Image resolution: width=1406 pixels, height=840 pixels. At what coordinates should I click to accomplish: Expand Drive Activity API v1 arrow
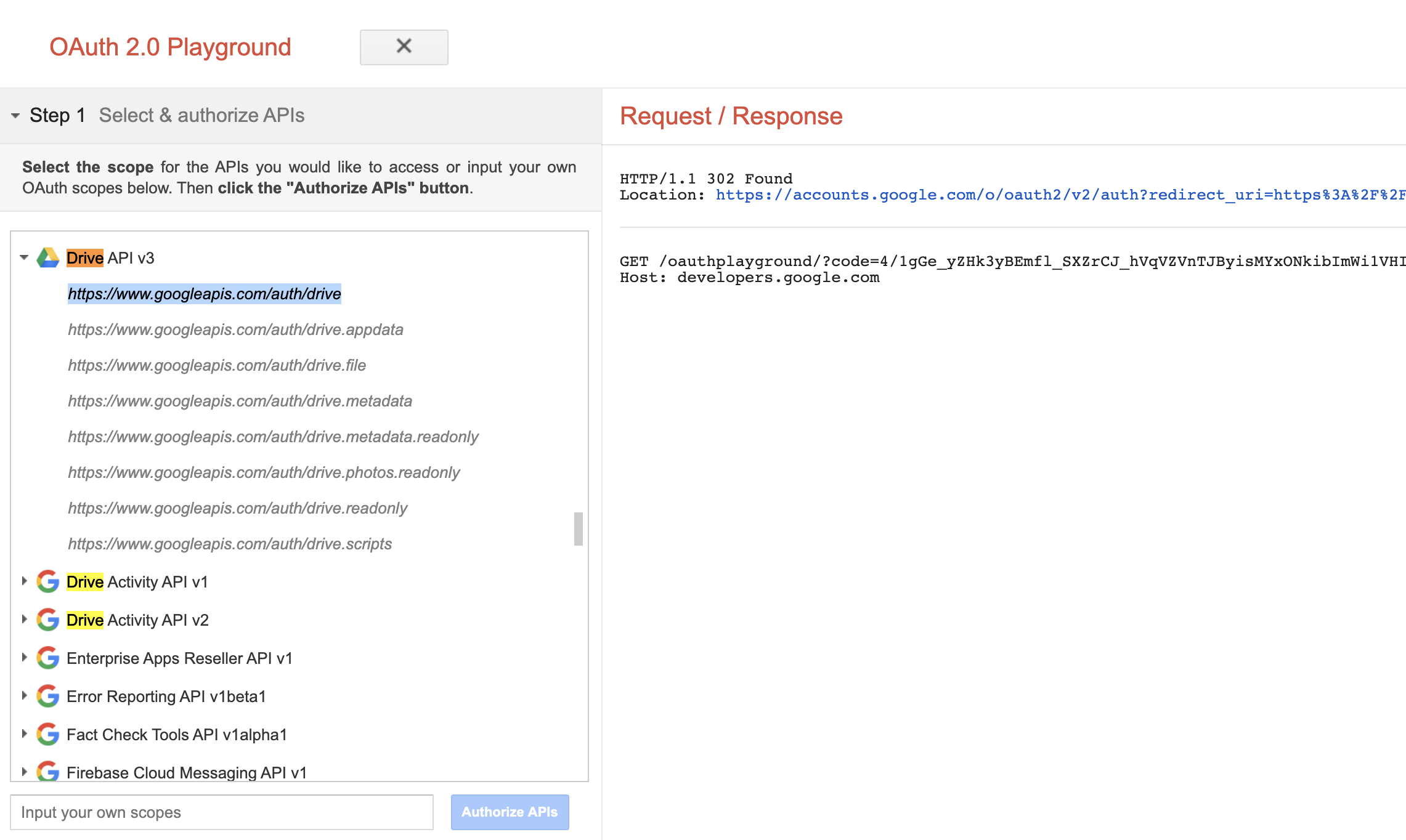pyautogui.click(x=24, y=581)
